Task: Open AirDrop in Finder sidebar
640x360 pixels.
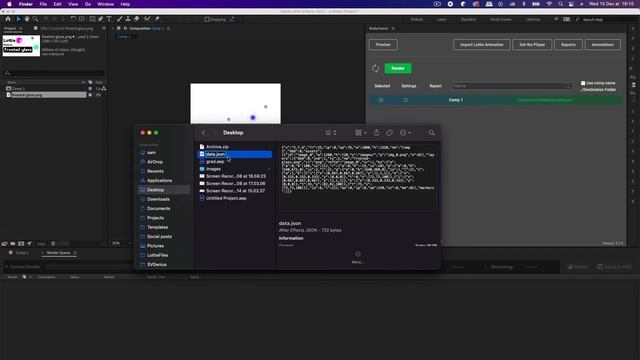Action: tap(155, 162)
